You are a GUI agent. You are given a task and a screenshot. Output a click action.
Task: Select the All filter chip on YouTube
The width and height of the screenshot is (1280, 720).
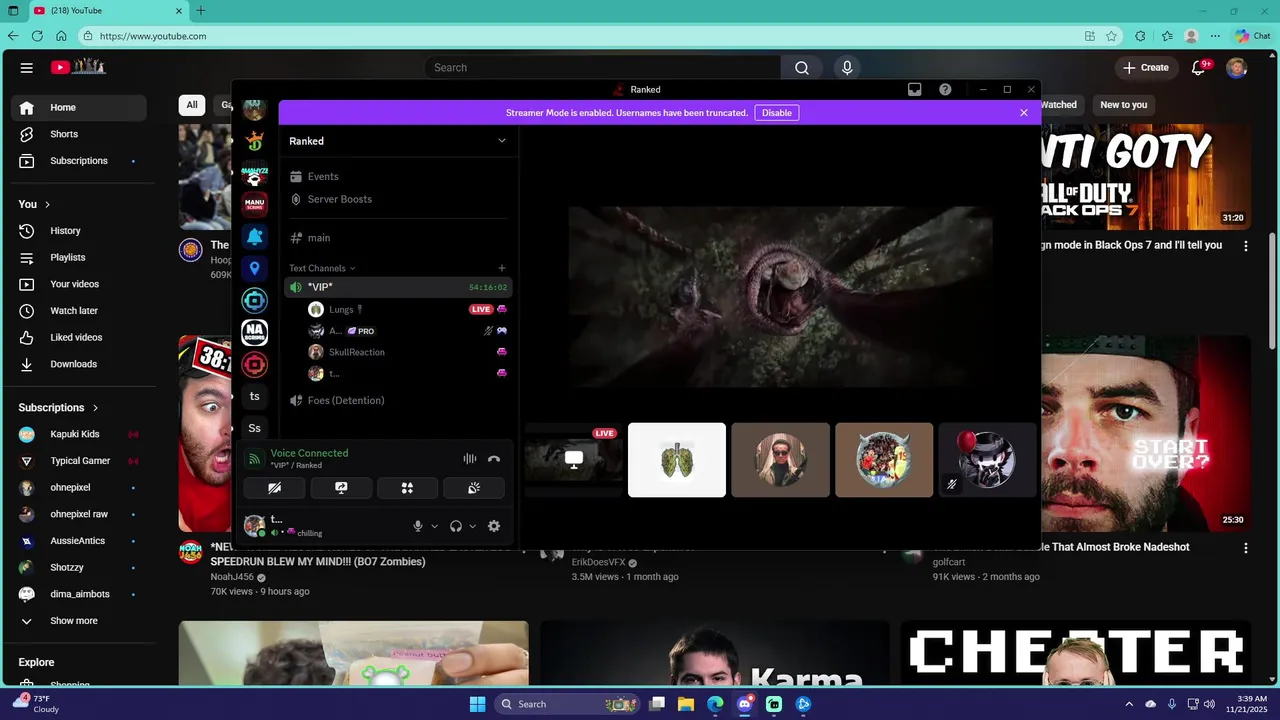point(192,105)
